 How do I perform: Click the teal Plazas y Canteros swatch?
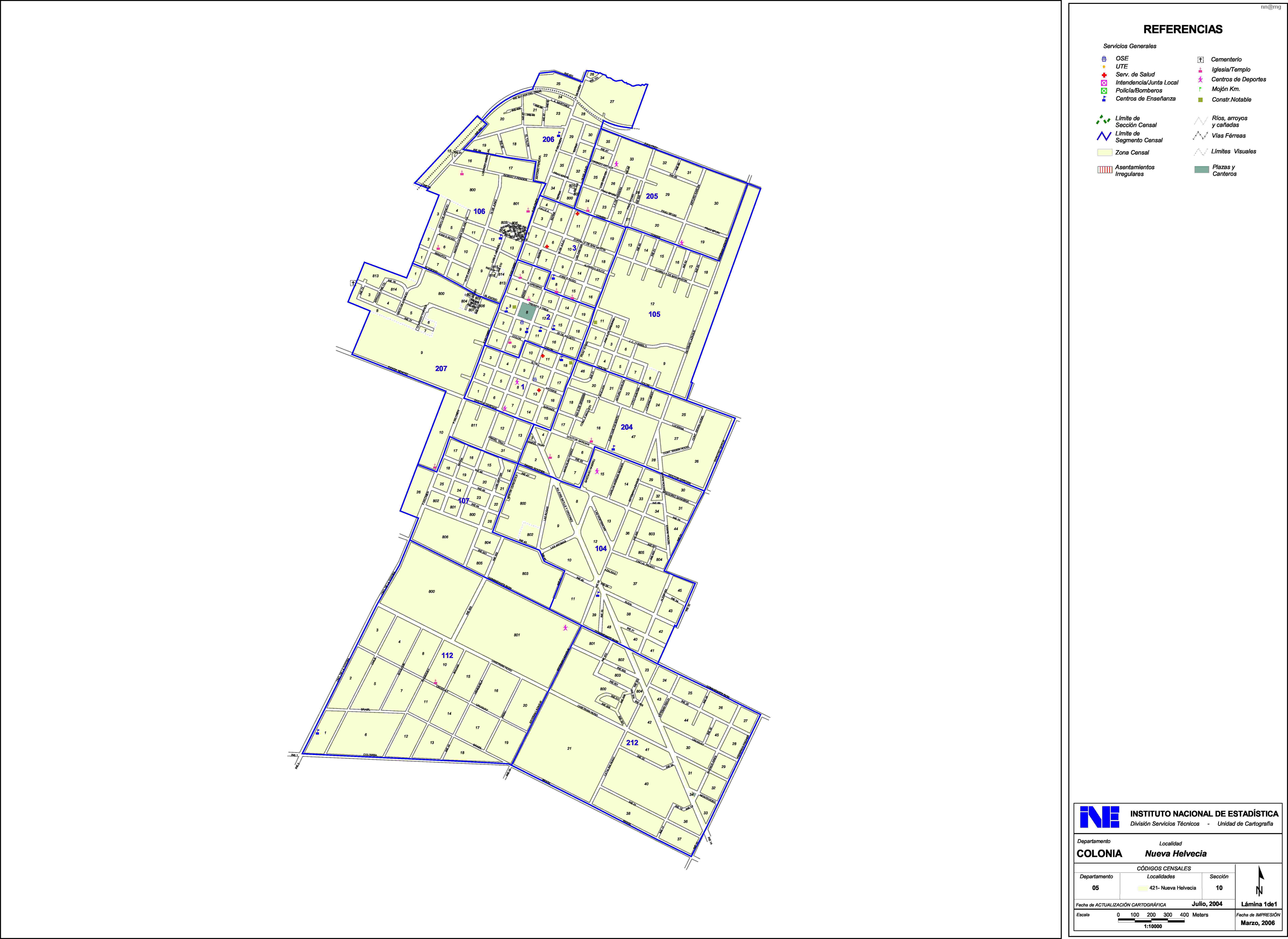point(1202,169)
